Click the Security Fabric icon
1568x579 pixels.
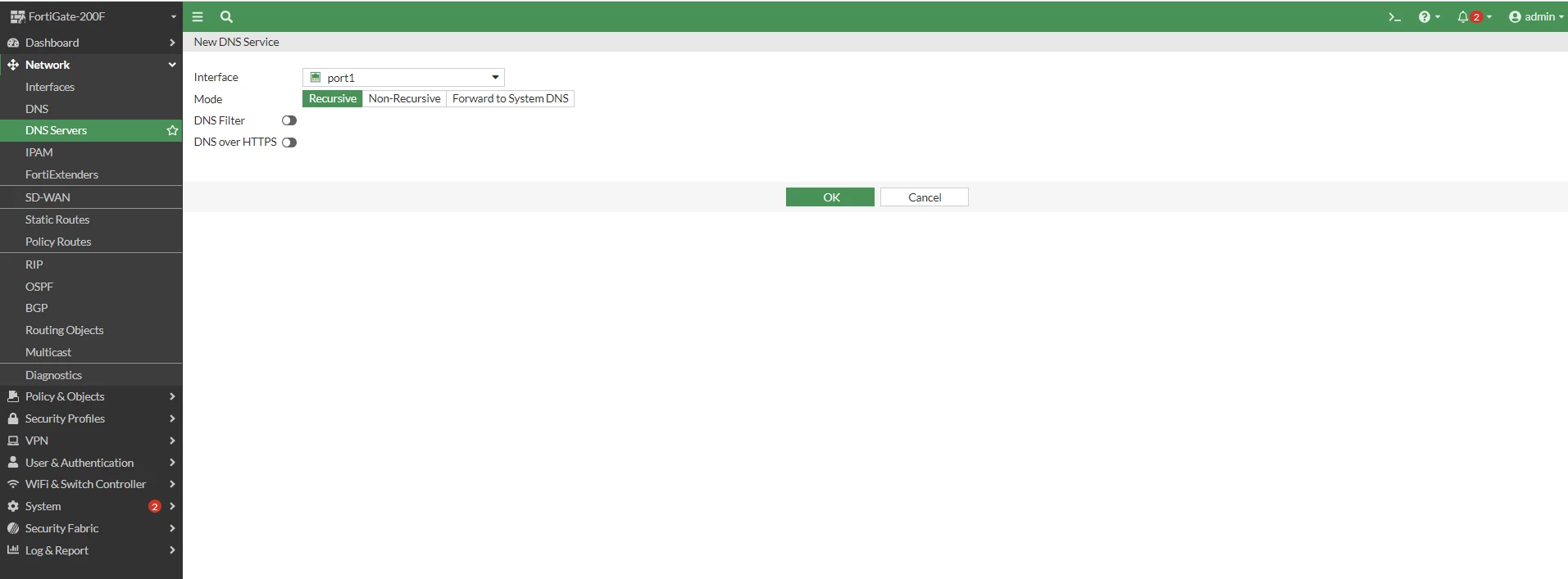coord(13,528)
